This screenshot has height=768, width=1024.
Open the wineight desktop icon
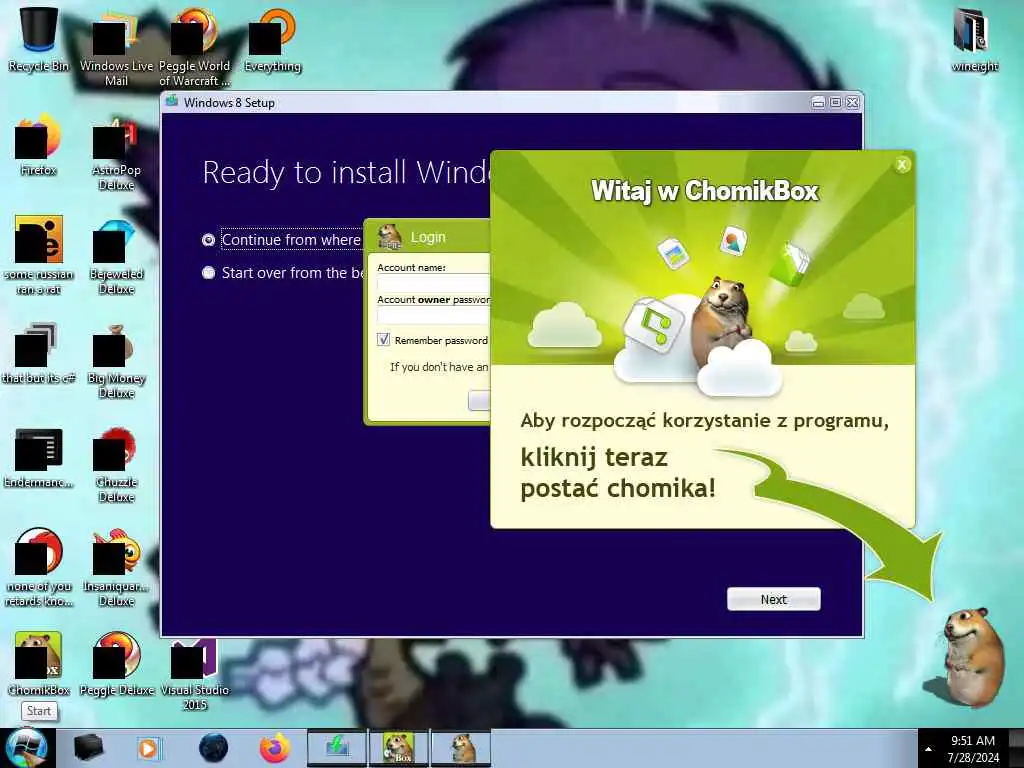(974, 40)
